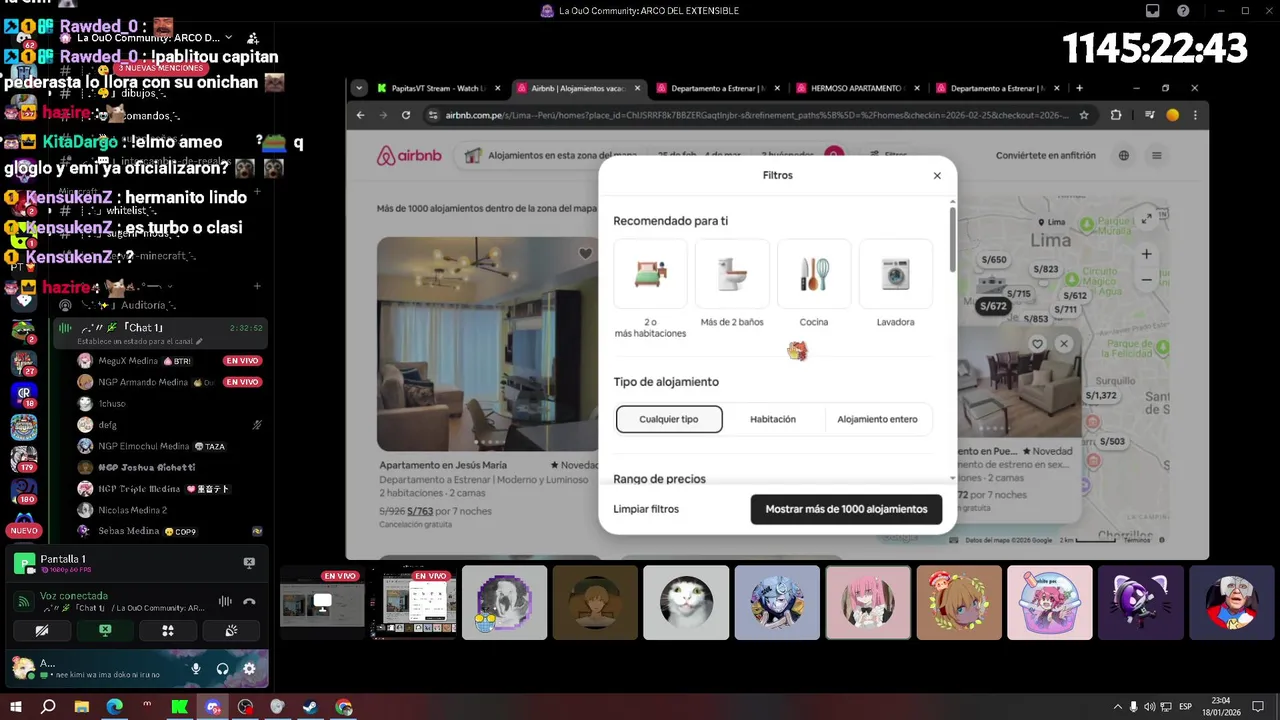The width and height of the screenshot is (1280, 720).
Task: Zoom out on the Airbnb map
Action: pos(1147,280)
